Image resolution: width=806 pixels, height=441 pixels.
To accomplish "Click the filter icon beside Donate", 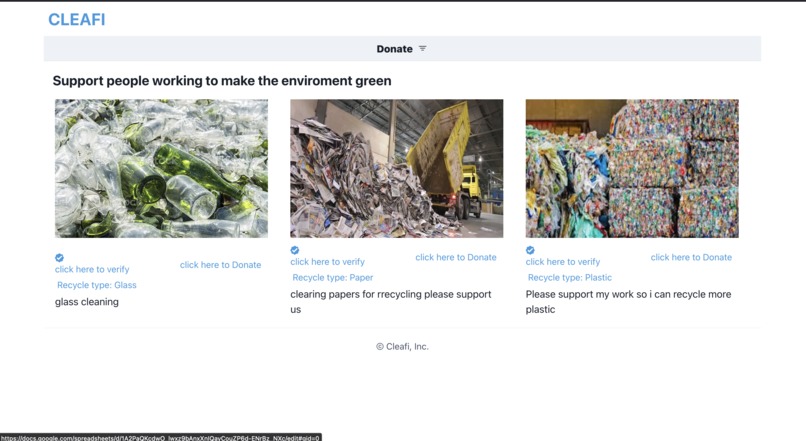I will (423, 48).
